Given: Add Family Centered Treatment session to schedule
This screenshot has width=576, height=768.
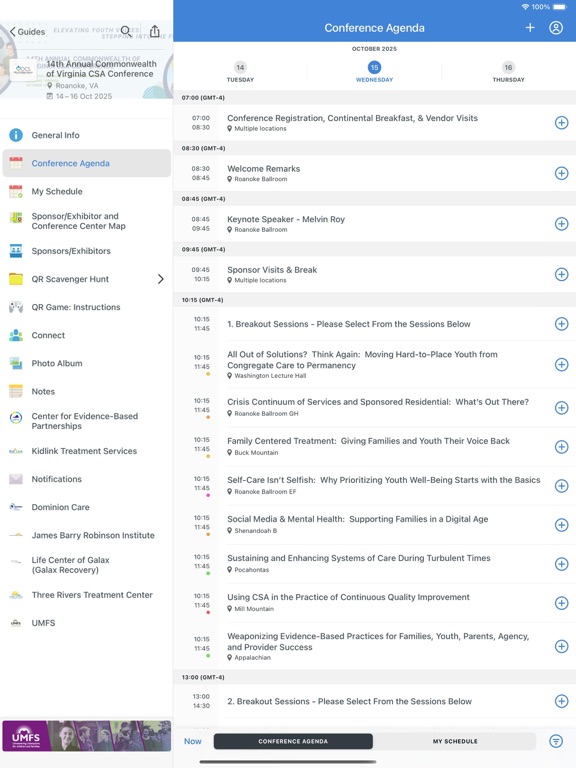Looking at the screenshot, I should [561, 447].
